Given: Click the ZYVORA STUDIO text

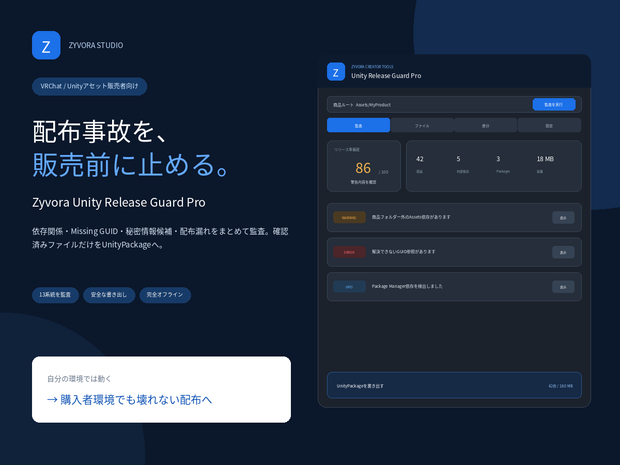Looking at the screenshot, I should pyautogui.click(x=96, y=45).
